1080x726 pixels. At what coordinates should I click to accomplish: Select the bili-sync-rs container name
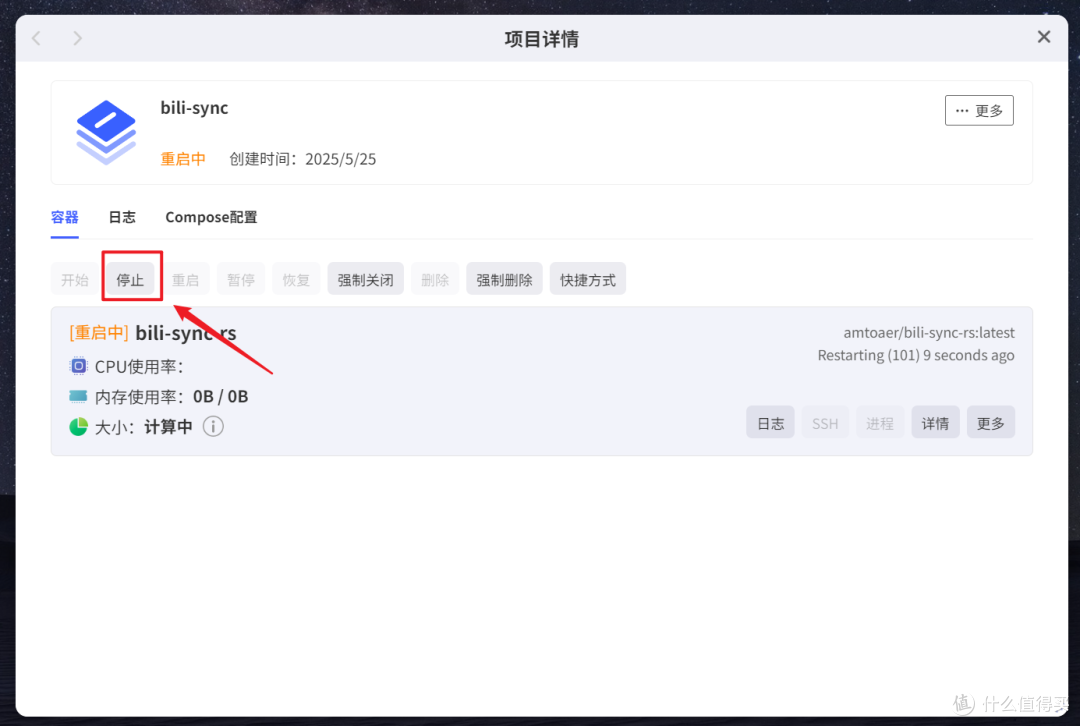(x=186, y=333)
